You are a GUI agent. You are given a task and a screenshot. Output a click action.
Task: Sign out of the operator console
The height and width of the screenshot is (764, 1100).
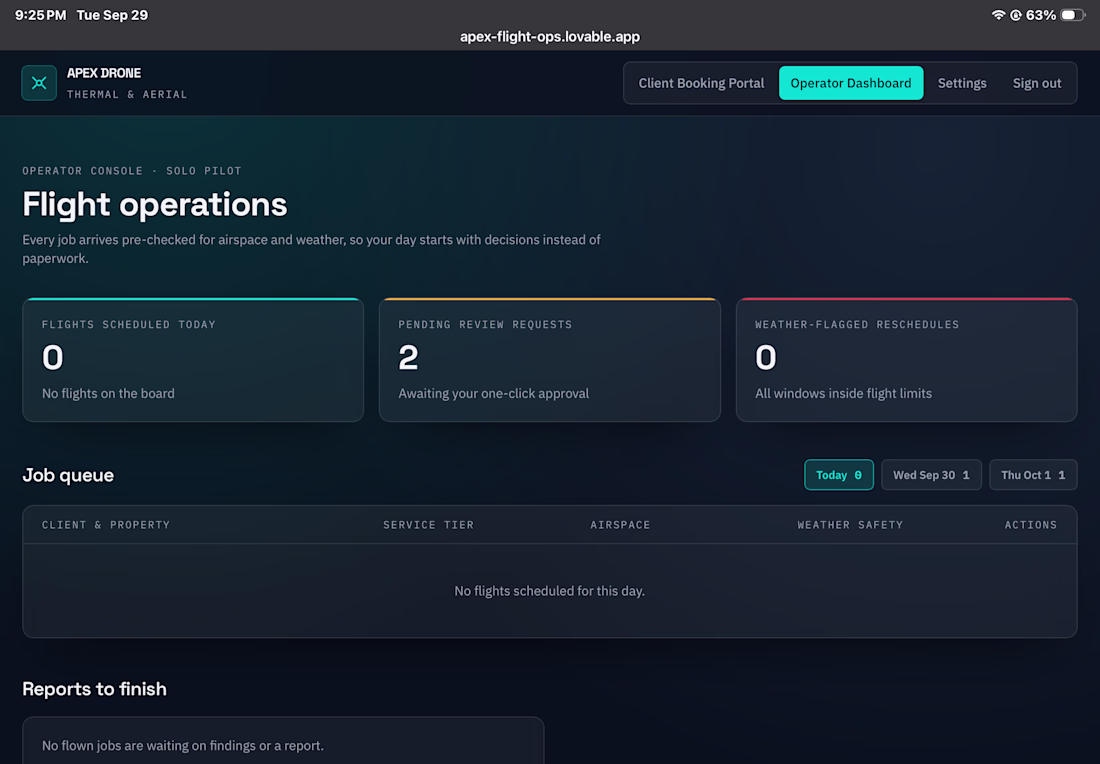[x=1036, y=83]
